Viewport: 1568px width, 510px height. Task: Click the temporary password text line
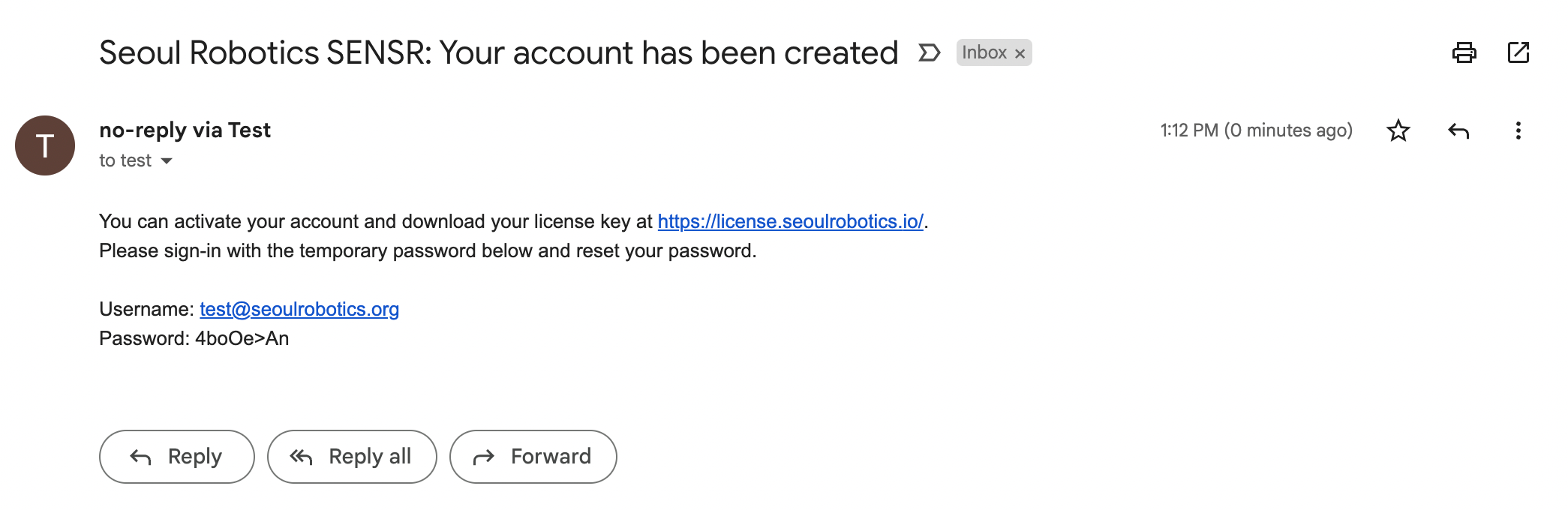click(x=194, y=338)
